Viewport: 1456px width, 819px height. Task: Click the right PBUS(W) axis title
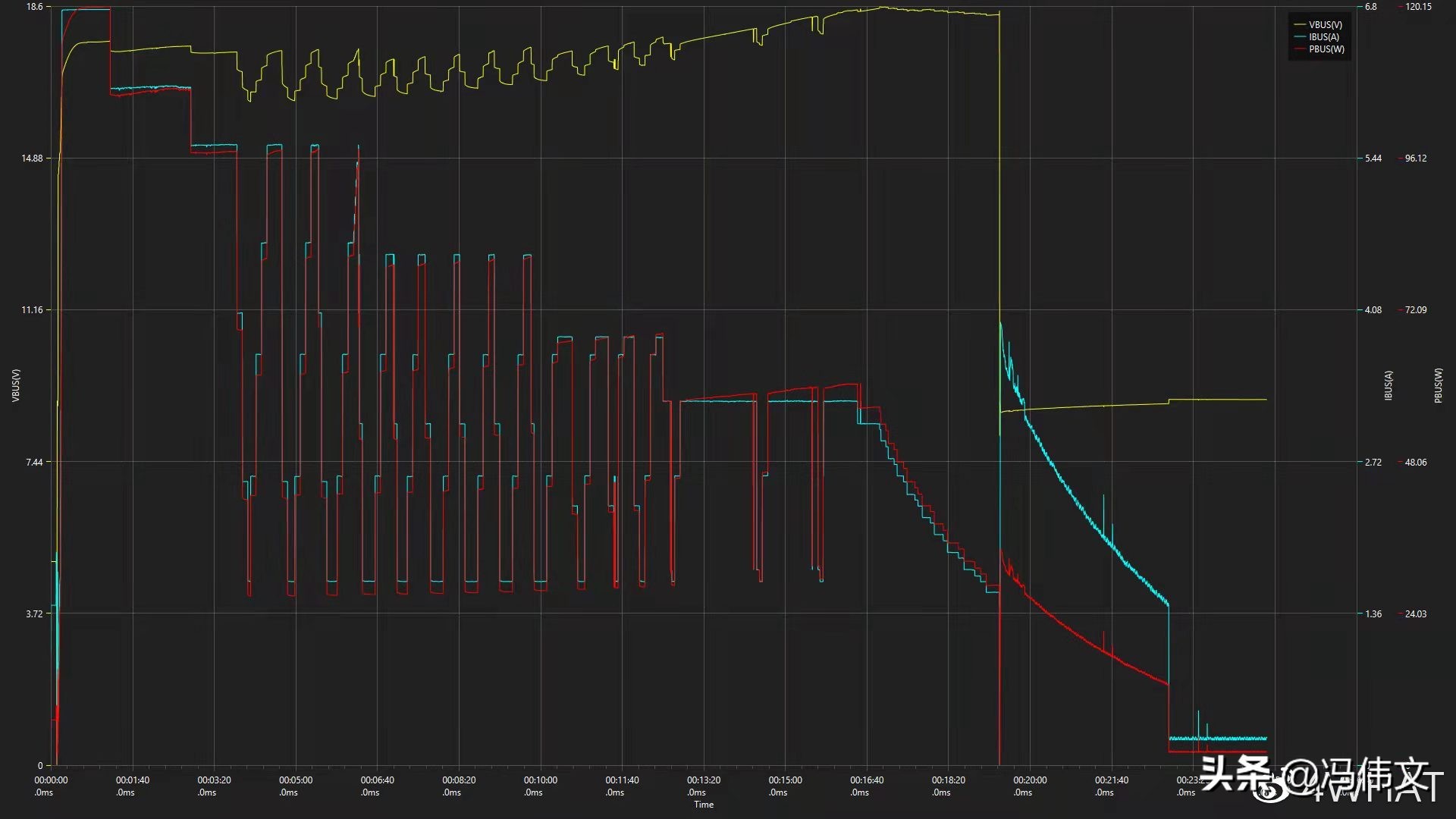(1438, 385)
